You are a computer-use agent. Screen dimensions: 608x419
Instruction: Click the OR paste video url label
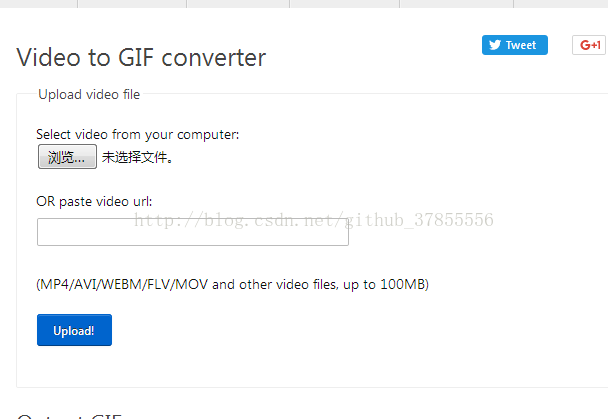click(94, 202)
